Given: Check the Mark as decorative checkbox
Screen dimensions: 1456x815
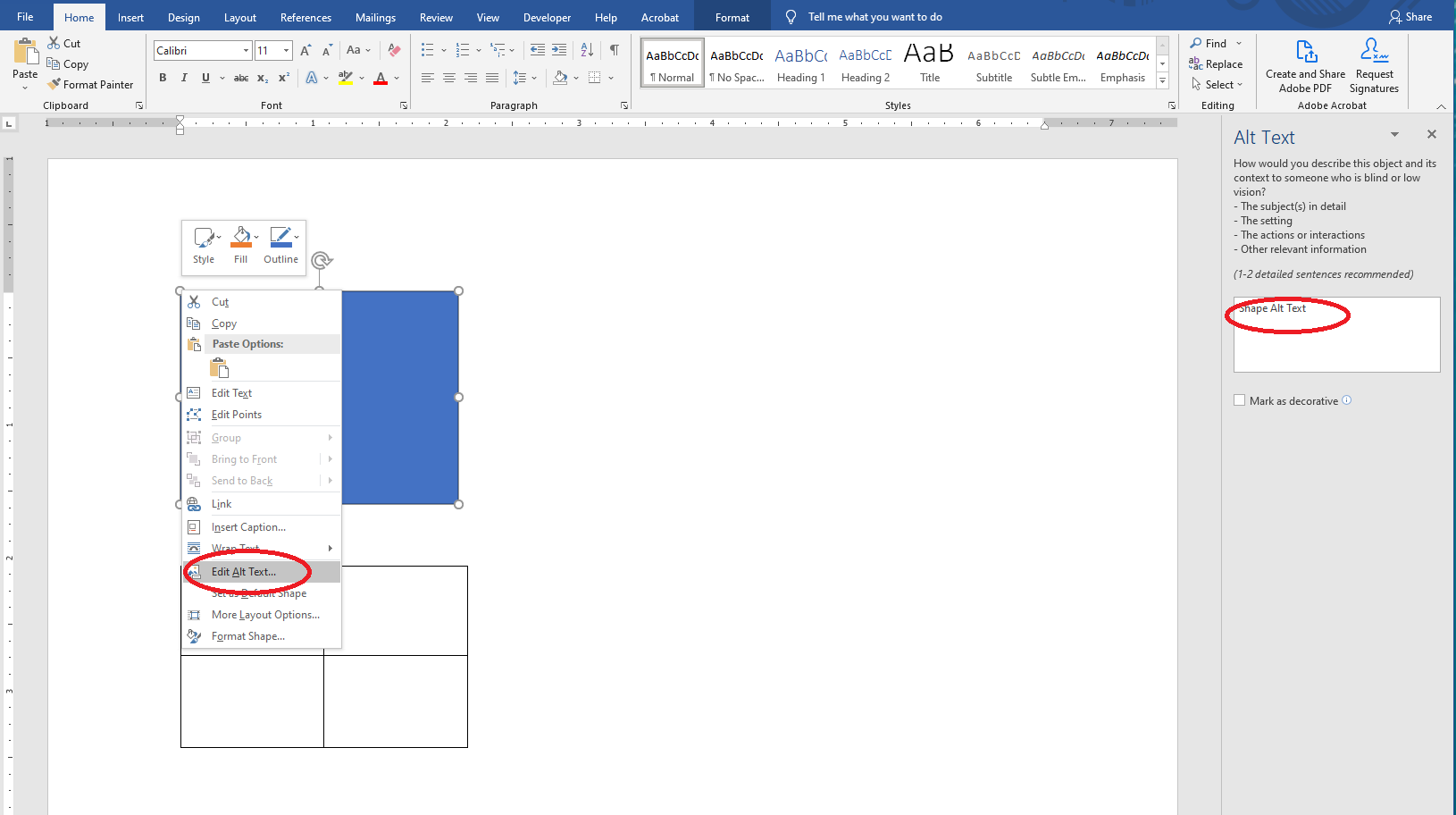Looking at the screenshot, I should (x=1240, y=400).
